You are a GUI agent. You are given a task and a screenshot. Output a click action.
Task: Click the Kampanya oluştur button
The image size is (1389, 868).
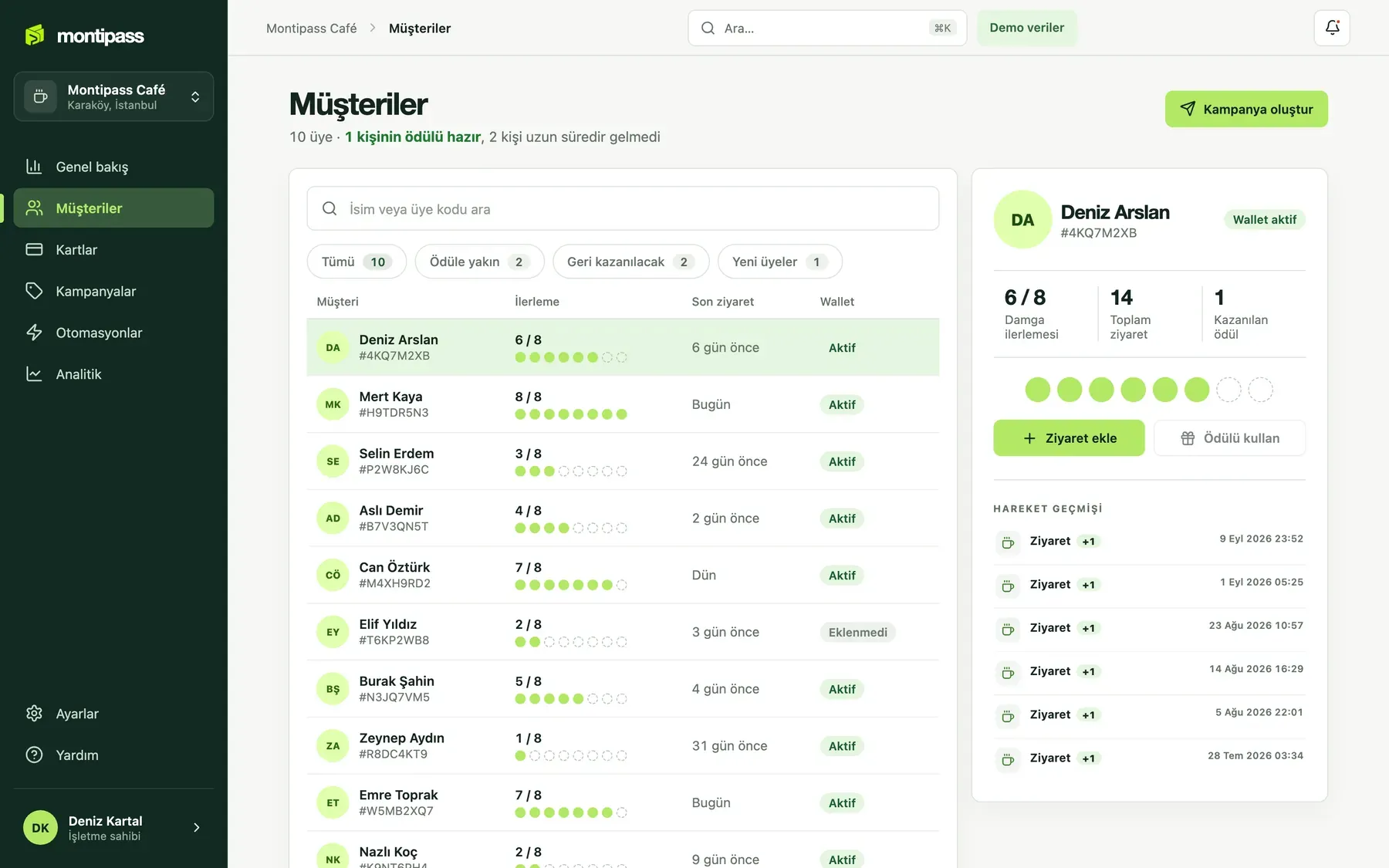(x=1246, y=109)
